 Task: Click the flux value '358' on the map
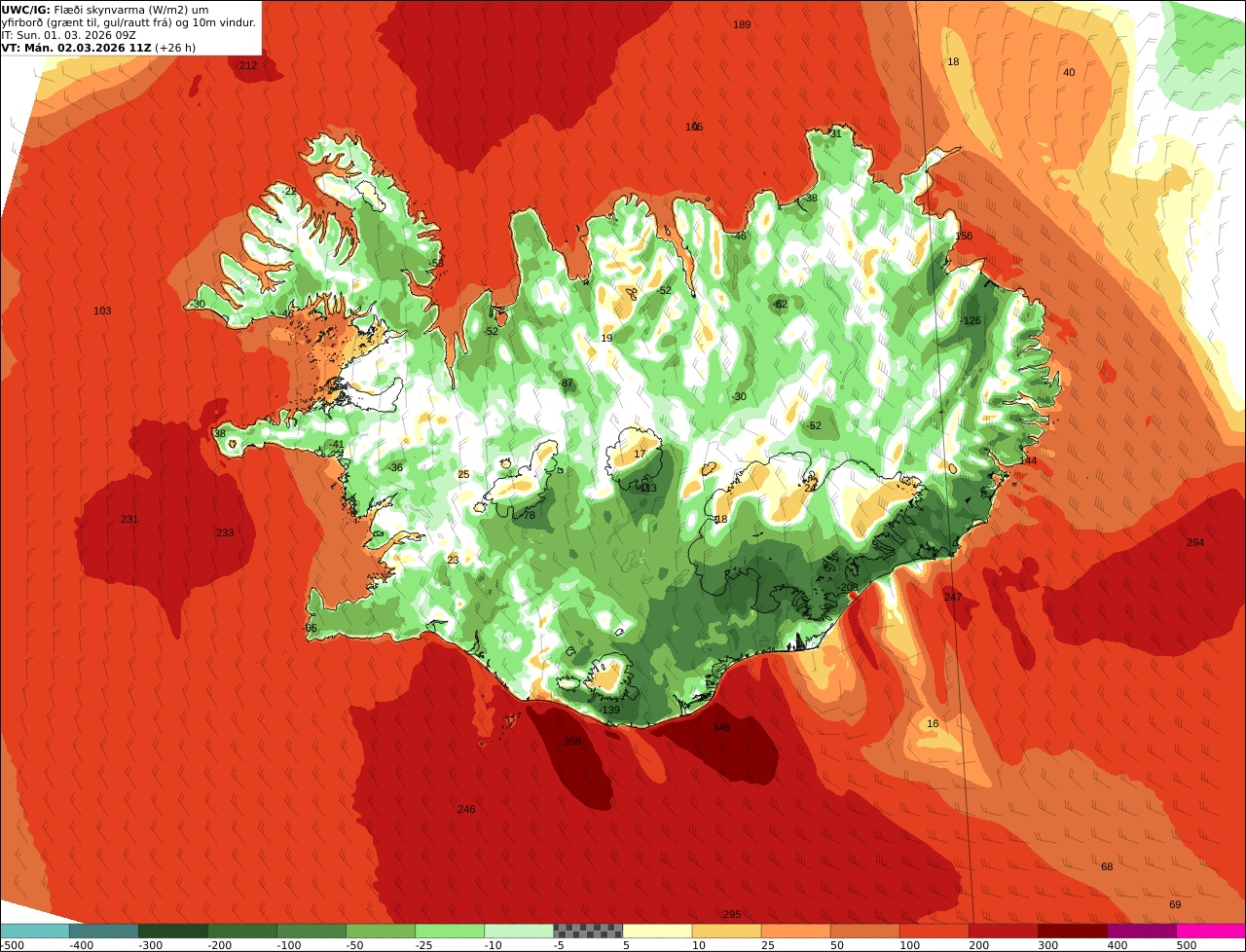click(572, 741)
